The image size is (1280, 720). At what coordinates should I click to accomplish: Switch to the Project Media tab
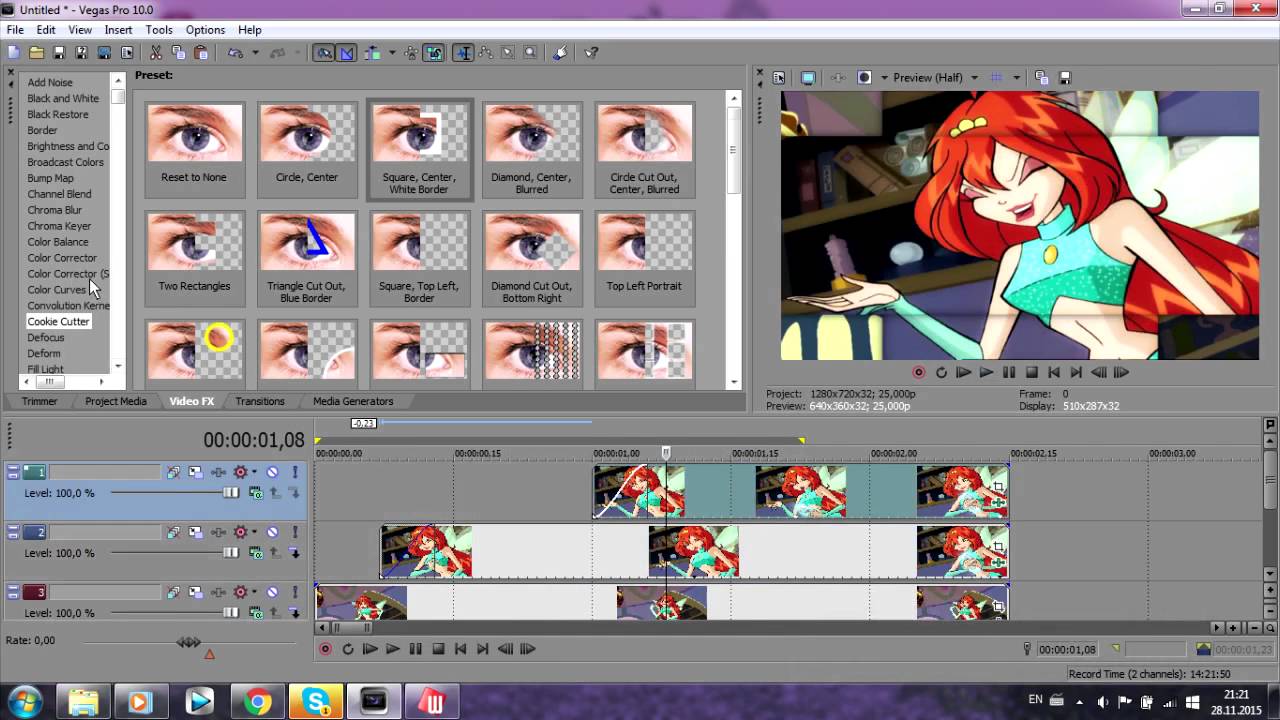tap(116, 401)
